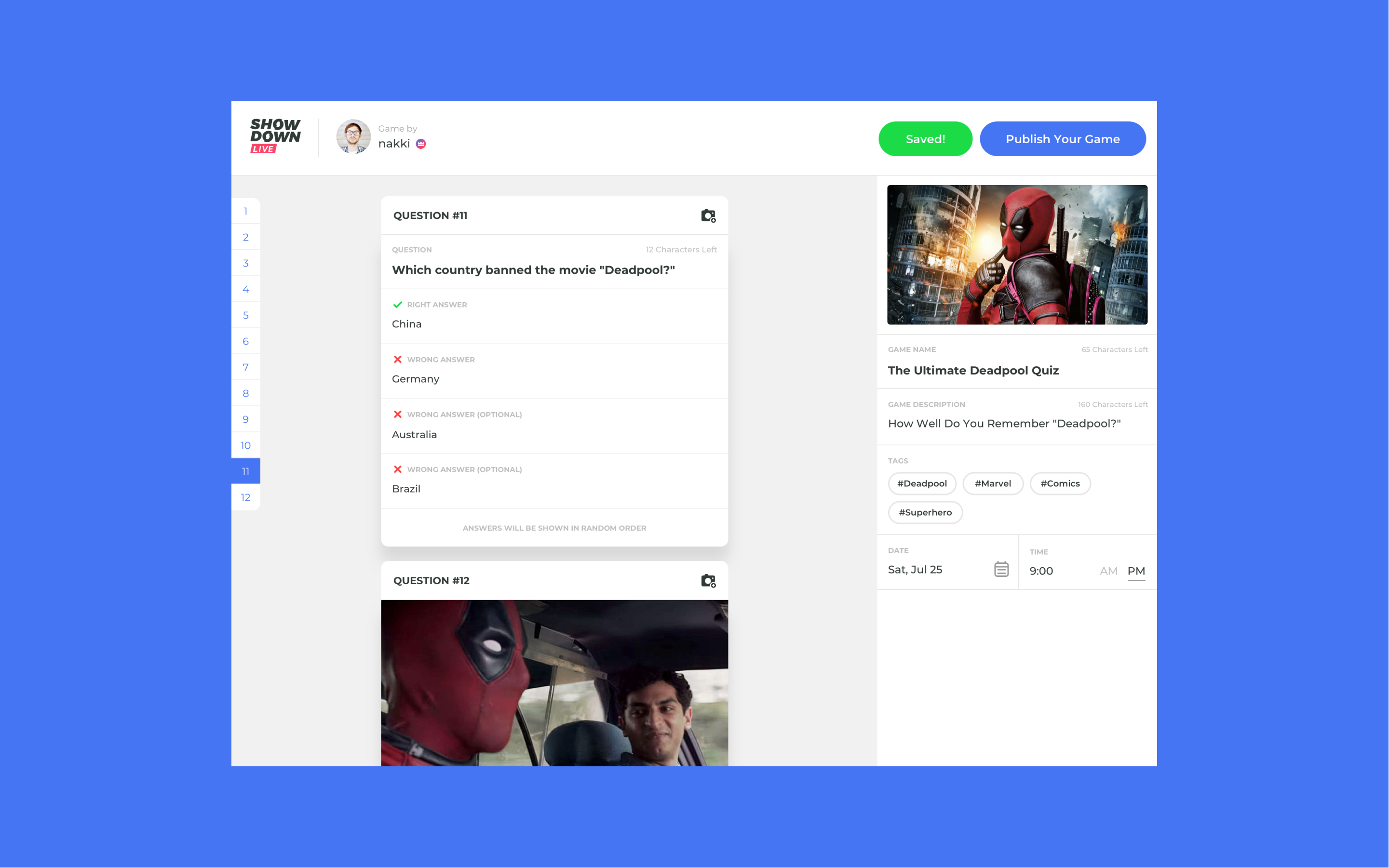1389x868 pixels.
Task: Select AM for the game time
Action: click(x=1108, y=571)
